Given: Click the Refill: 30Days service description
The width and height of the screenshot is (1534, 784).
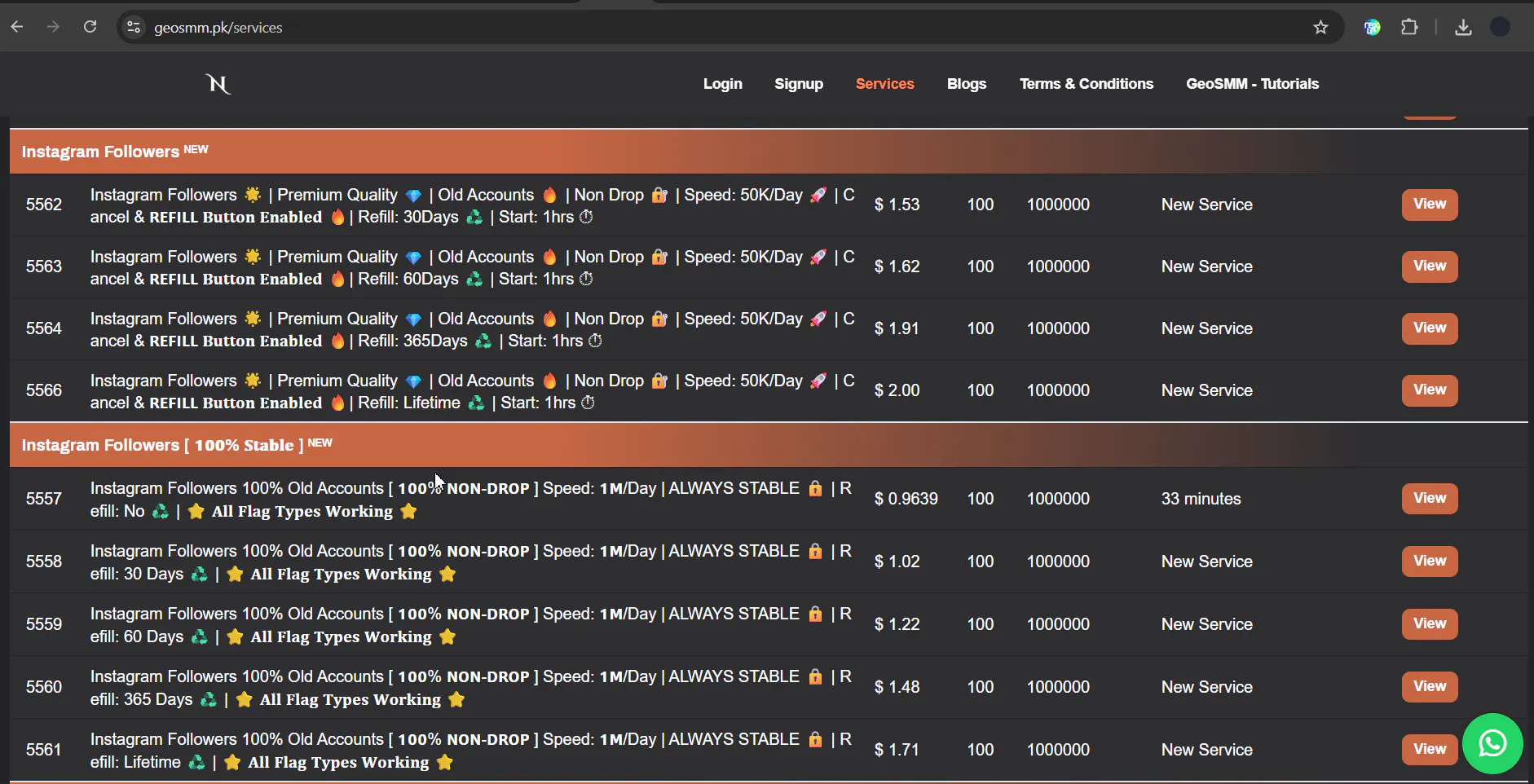Looking at the screenshot, I should click(473, 206).
